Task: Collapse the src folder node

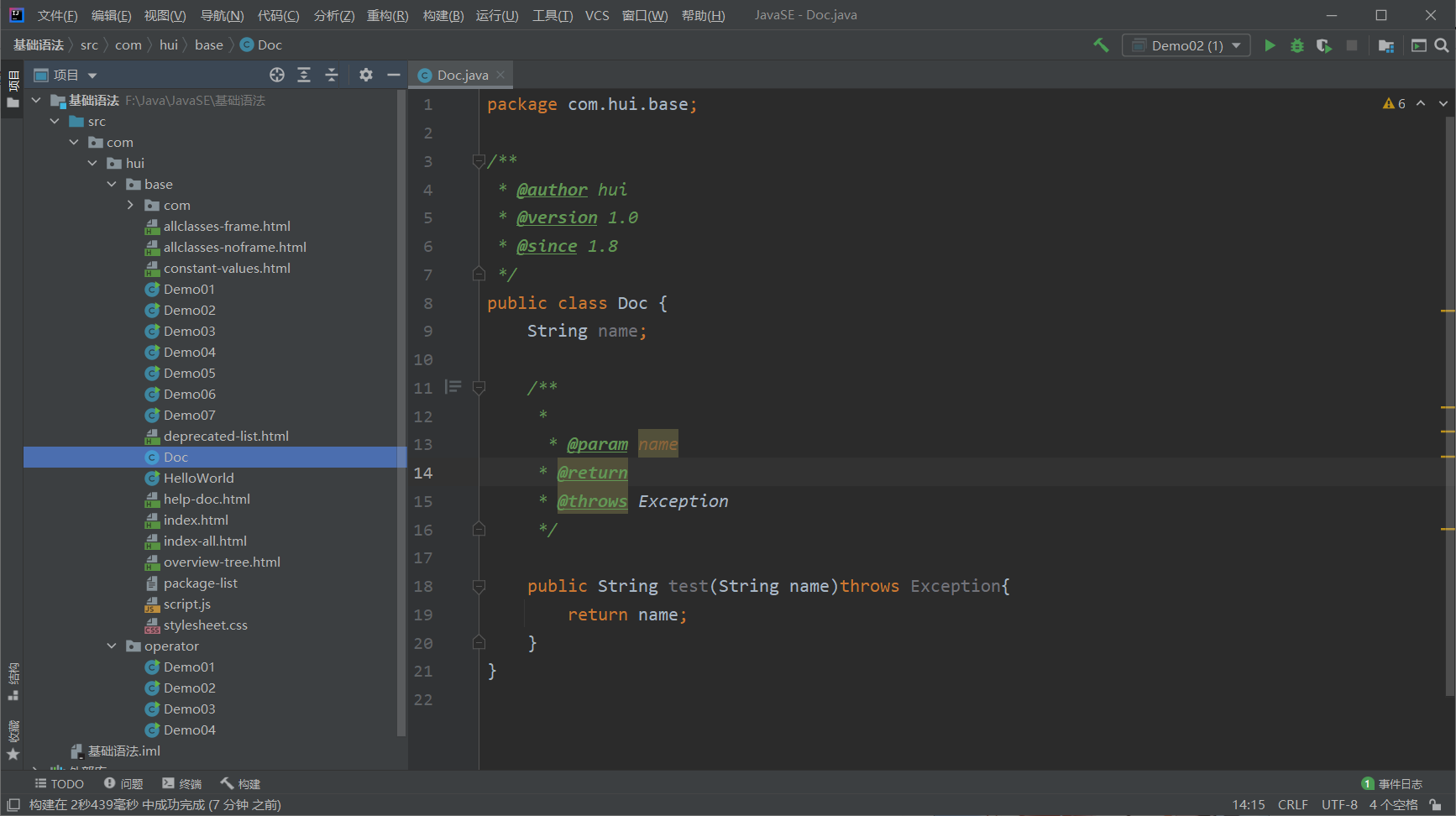Action: click(55, 121)
